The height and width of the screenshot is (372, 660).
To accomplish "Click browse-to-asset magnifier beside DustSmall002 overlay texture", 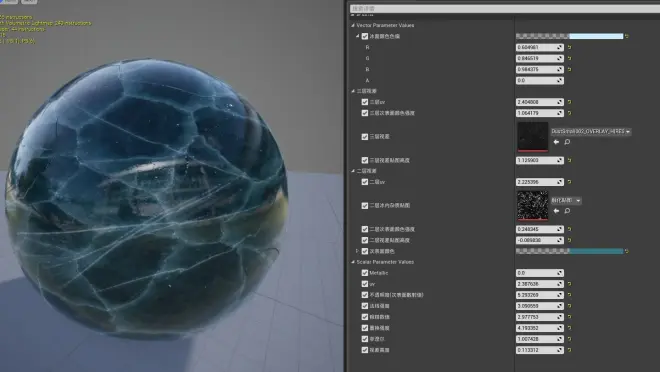I will tap(567, 142).
